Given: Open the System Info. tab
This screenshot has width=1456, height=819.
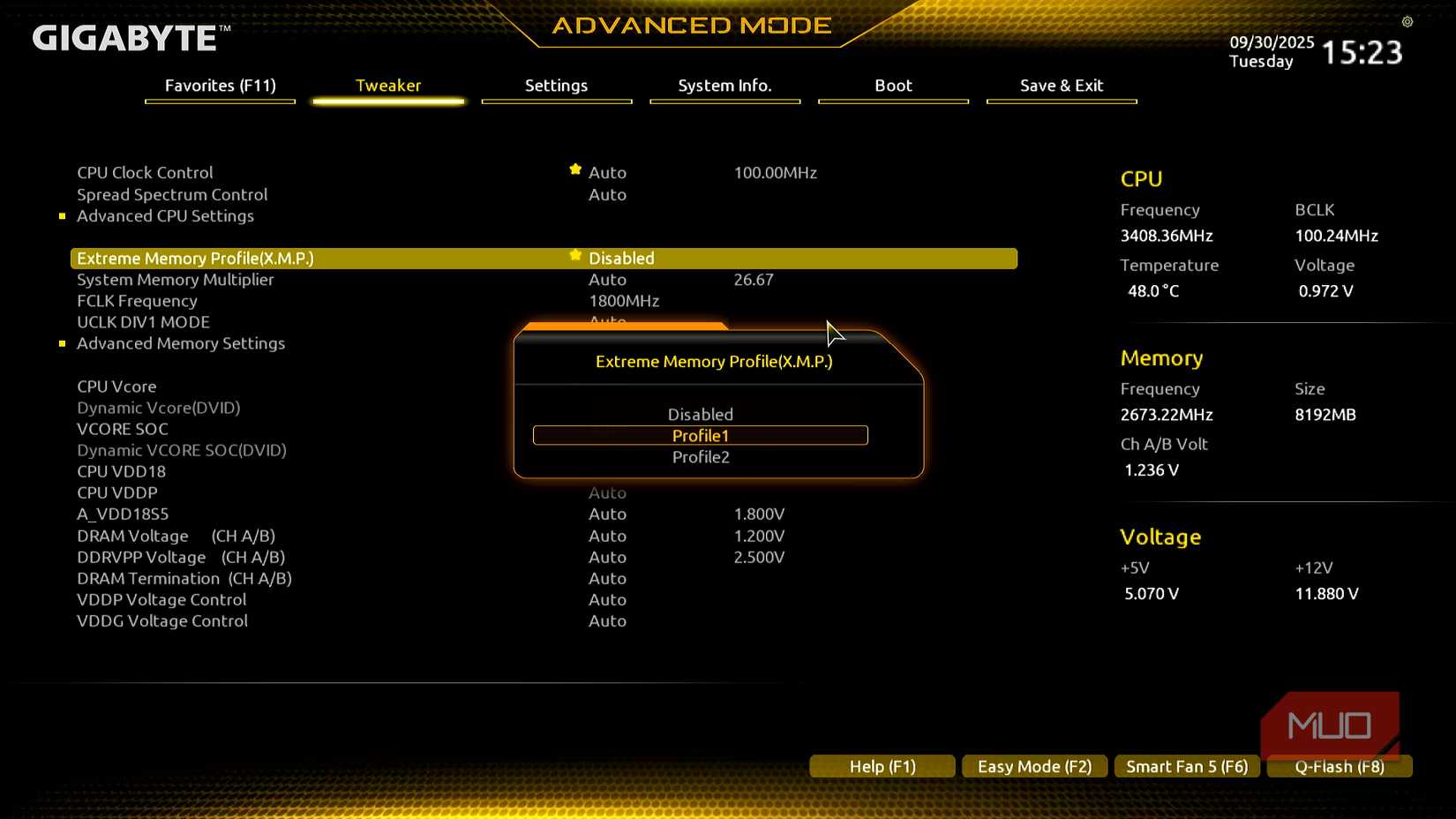Looking at the screenshot, I should click(x=724, y=86).
